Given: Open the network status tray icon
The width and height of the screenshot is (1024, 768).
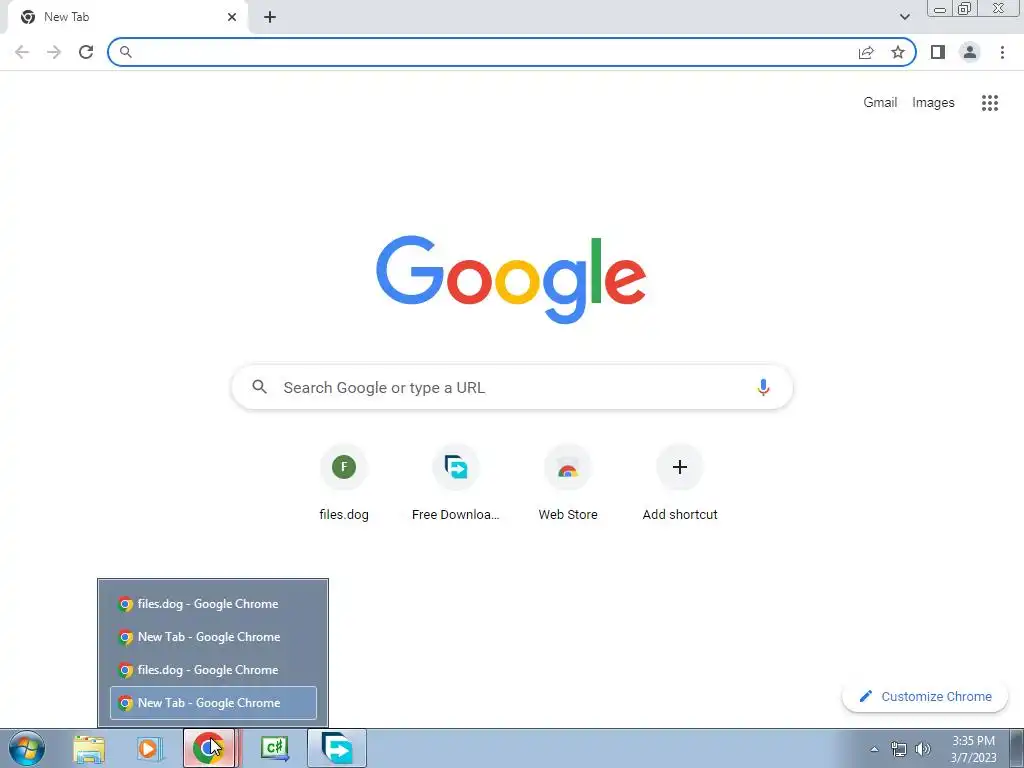Looking at the screenshot, I should pyautogui.click(x=899, y=749).
